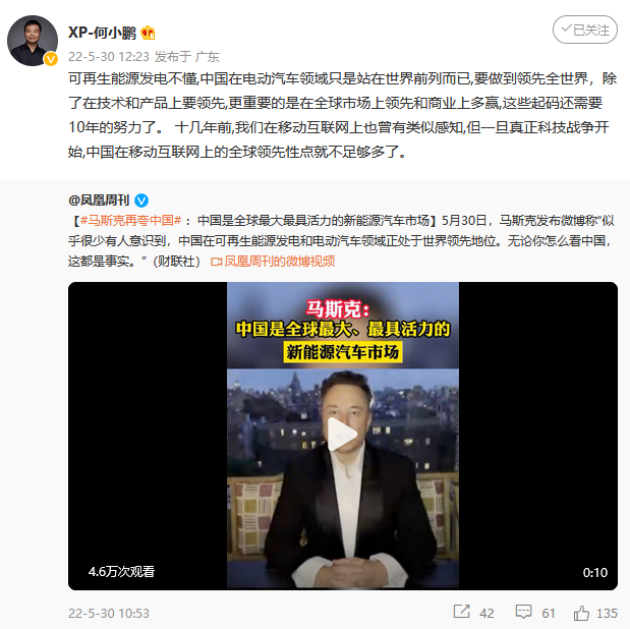630x629 pixels.
Task: Click video camera icon before 凤凰周刊的微博视频
Action: [x=216, y=262]
